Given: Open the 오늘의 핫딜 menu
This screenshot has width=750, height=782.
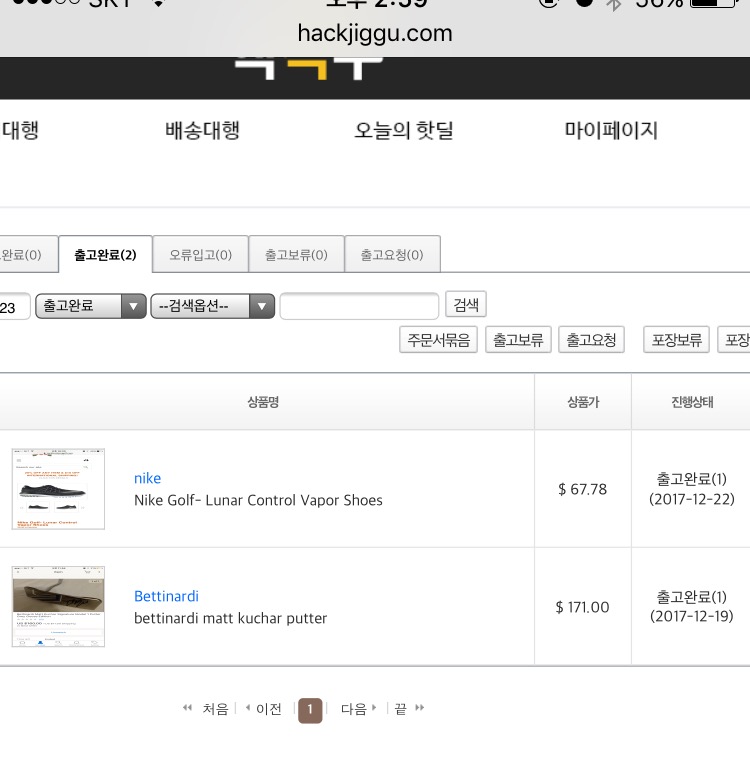Looking at the screenshot, I should click(x=403, y=130).
